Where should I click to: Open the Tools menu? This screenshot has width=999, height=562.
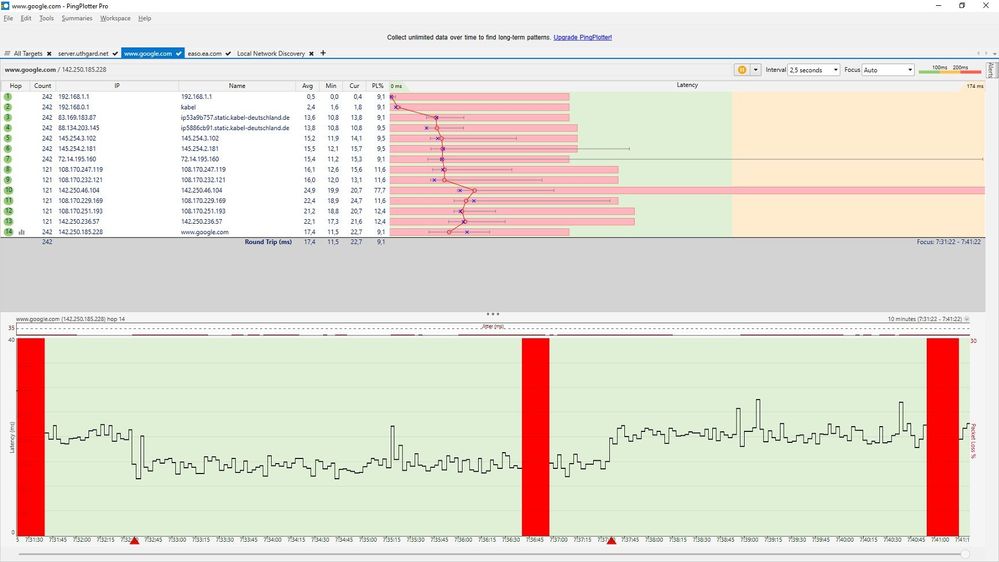tap(47, 18)
